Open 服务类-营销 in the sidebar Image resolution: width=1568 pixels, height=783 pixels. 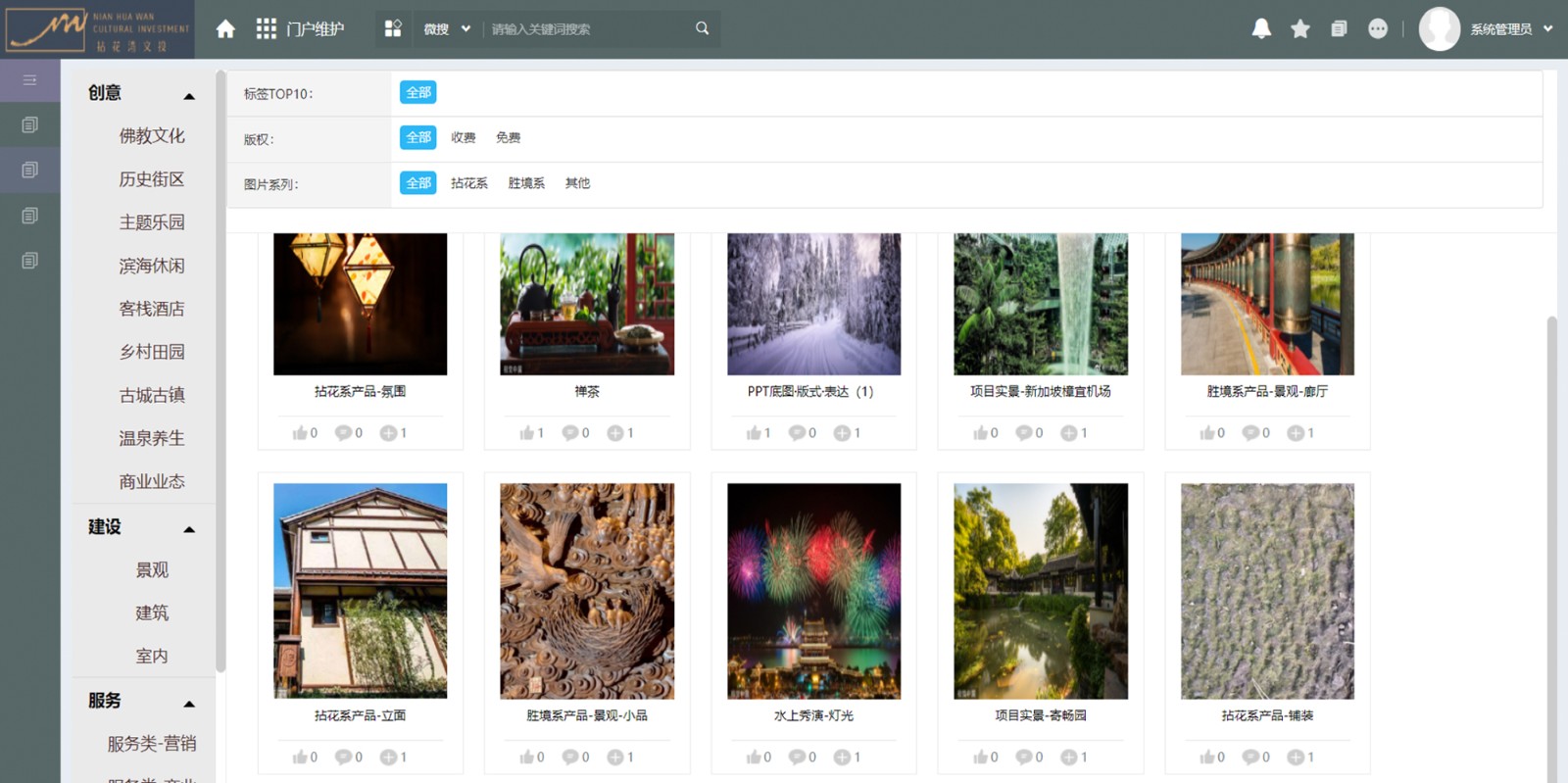(x=152, y=744)
